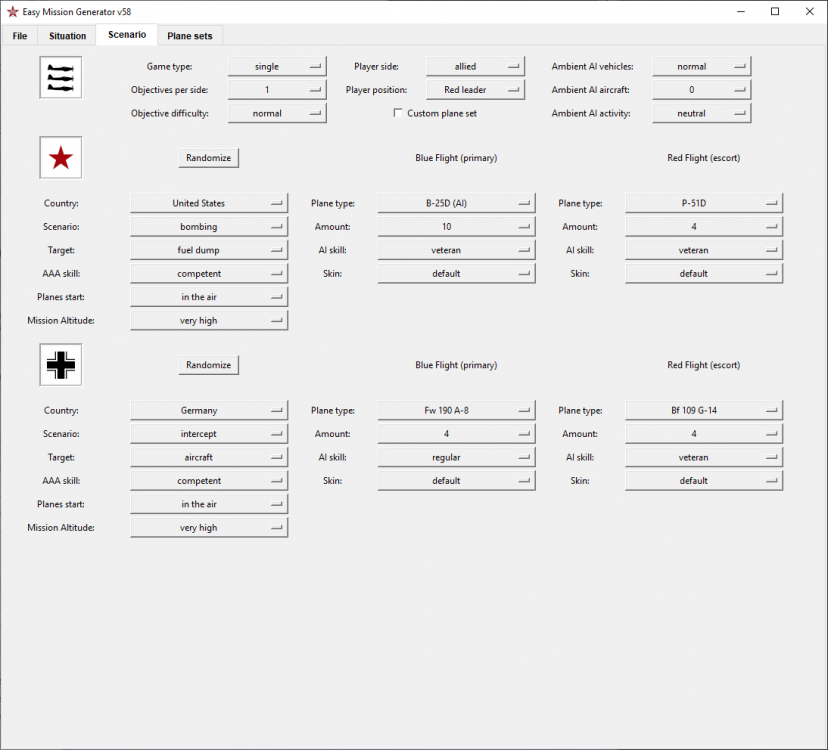
Task: Change the P-51D plane type
Action: (704, 203)
